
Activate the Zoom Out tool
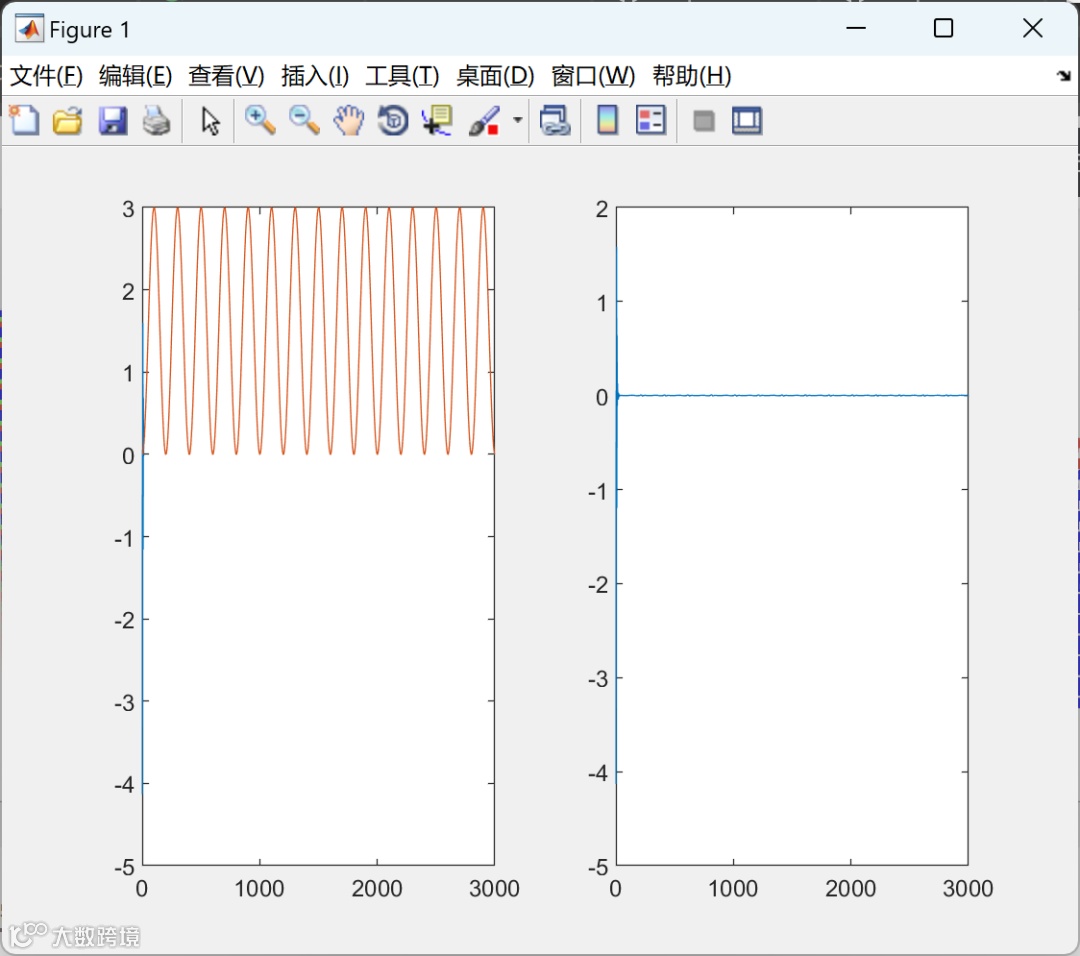click(304, 121)
